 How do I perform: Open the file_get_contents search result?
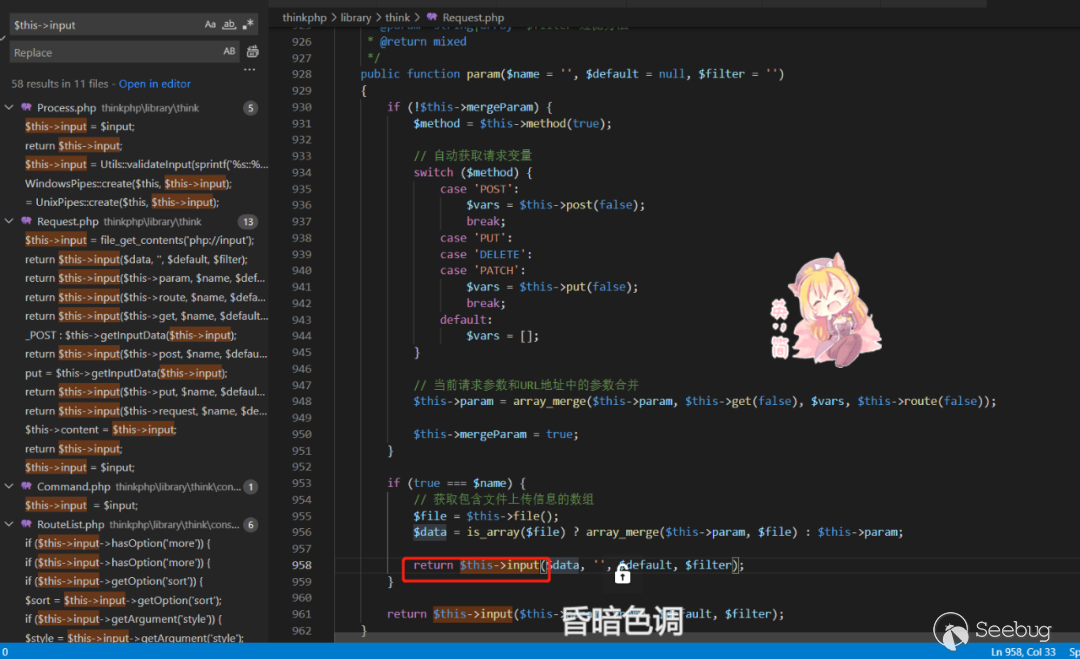coord(140,241)
